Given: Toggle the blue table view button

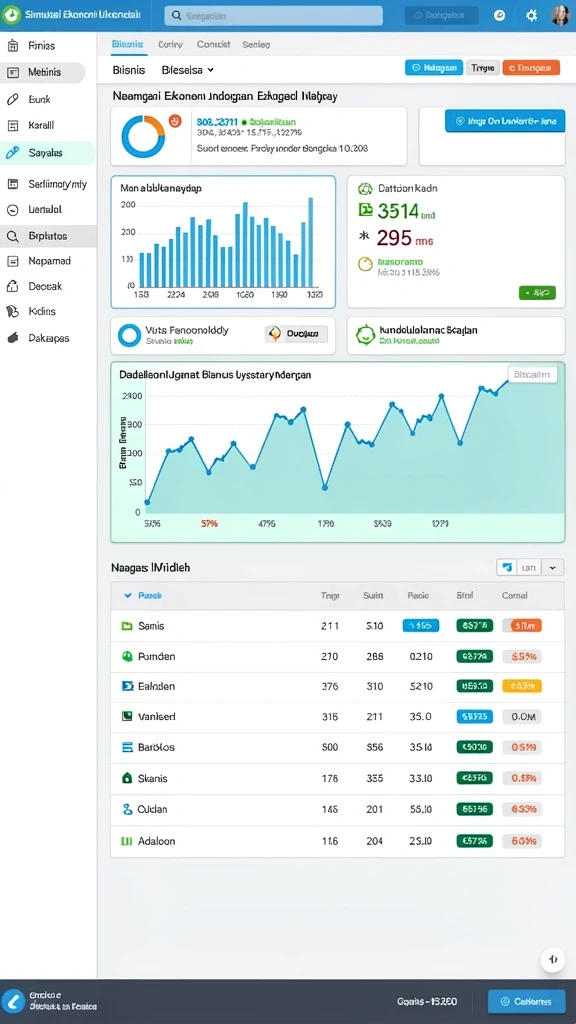Looking at the screenshot, I should click(x=507, y=568).
